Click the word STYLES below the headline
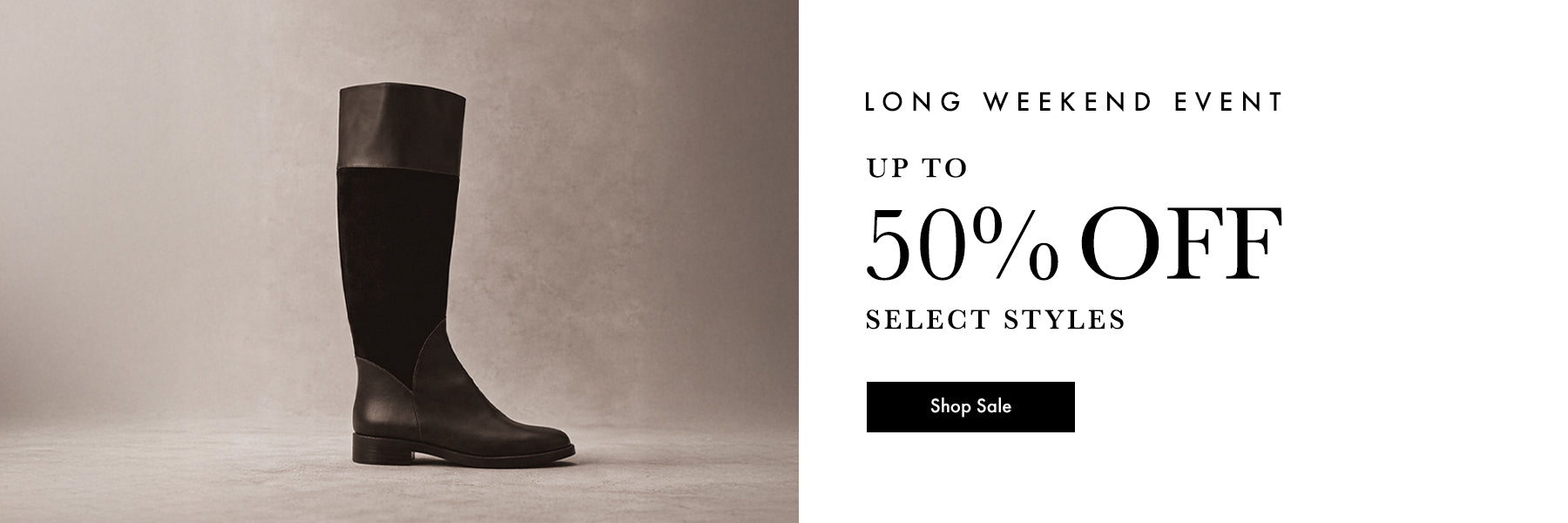The width and height of the screenshot is (1568, 523). (1064, 319)
